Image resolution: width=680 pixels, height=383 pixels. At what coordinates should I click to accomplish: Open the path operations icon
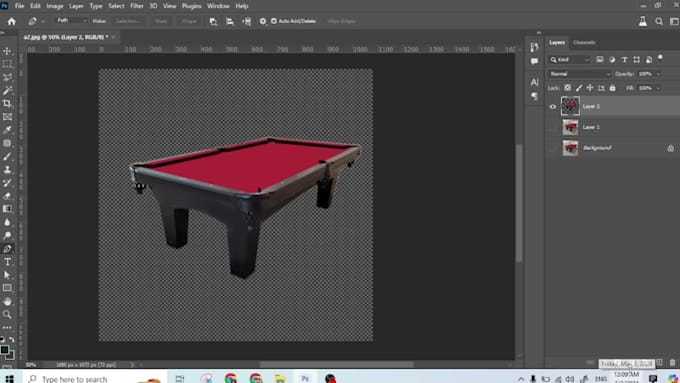pyautogui.click(x=213, y=21)
